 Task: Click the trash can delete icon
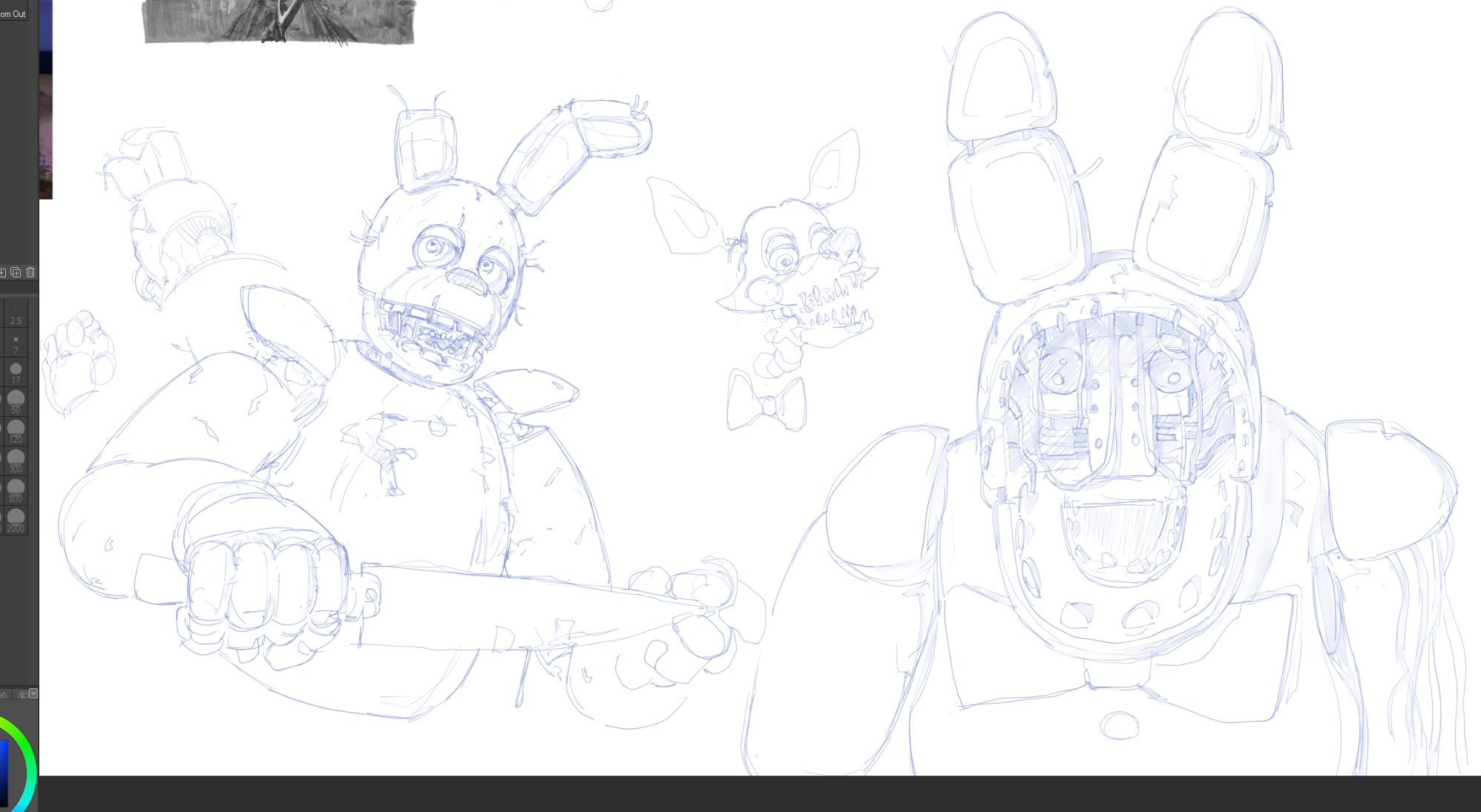pos(30,272)
